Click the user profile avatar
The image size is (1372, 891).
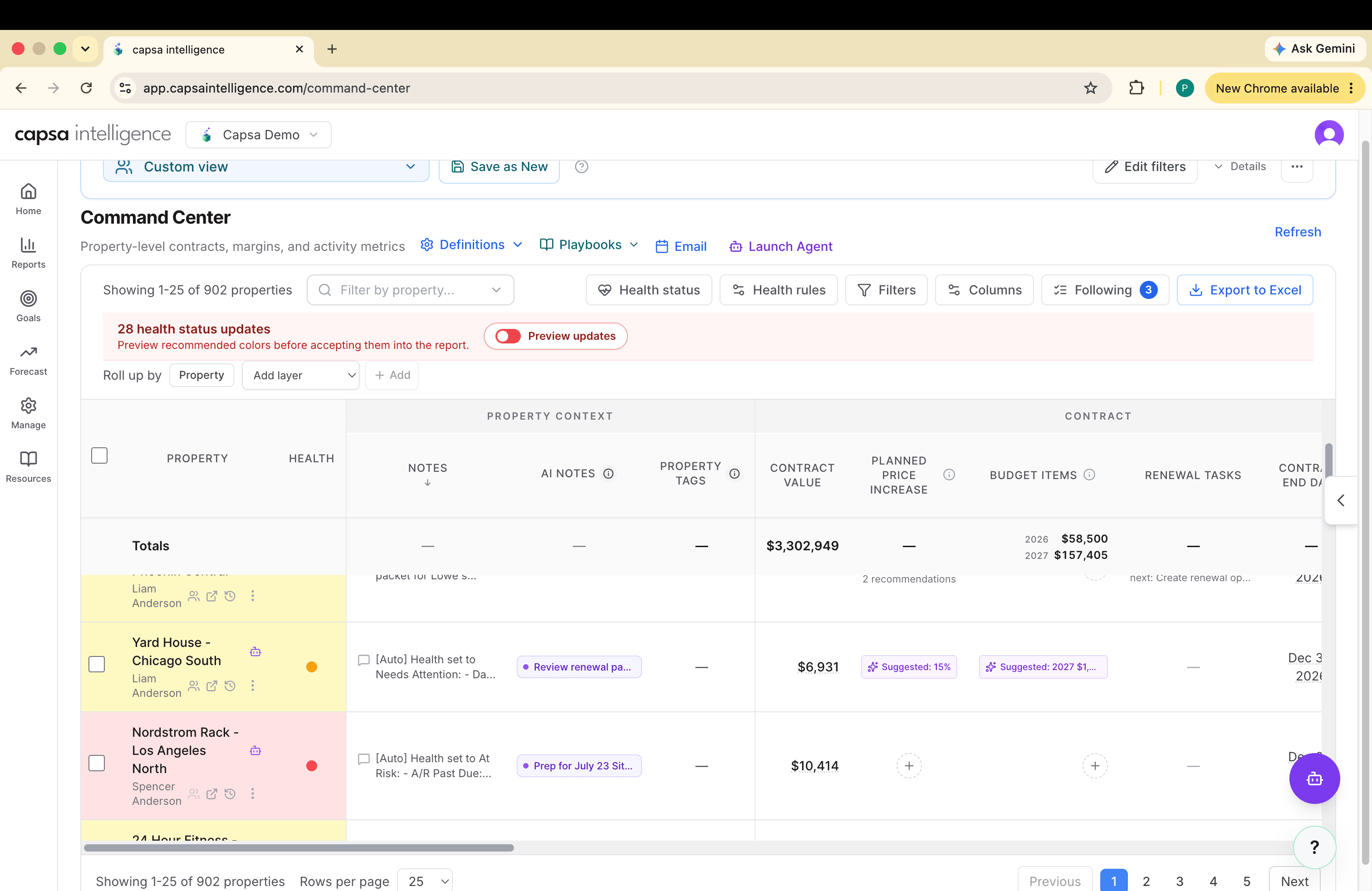point(1329,134)
